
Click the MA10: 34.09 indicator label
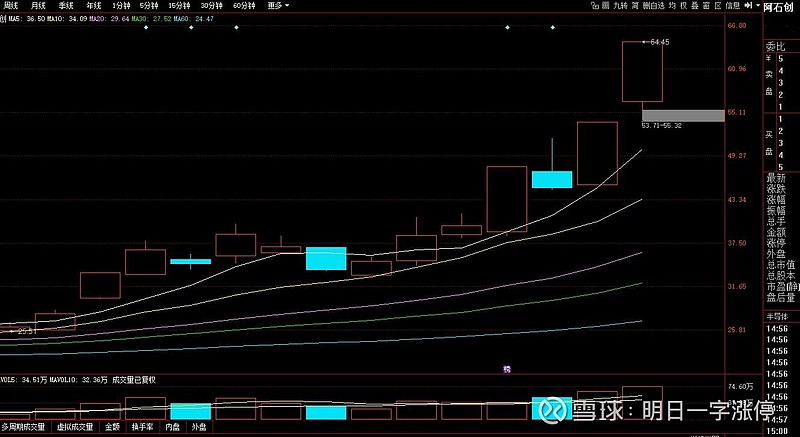tap(66, 19)
